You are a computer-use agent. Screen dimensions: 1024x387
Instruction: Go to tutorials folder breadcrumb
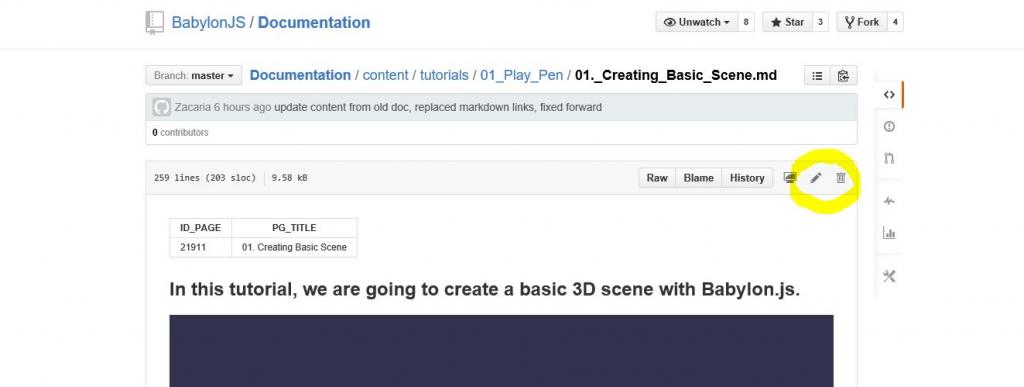[444, 76]
